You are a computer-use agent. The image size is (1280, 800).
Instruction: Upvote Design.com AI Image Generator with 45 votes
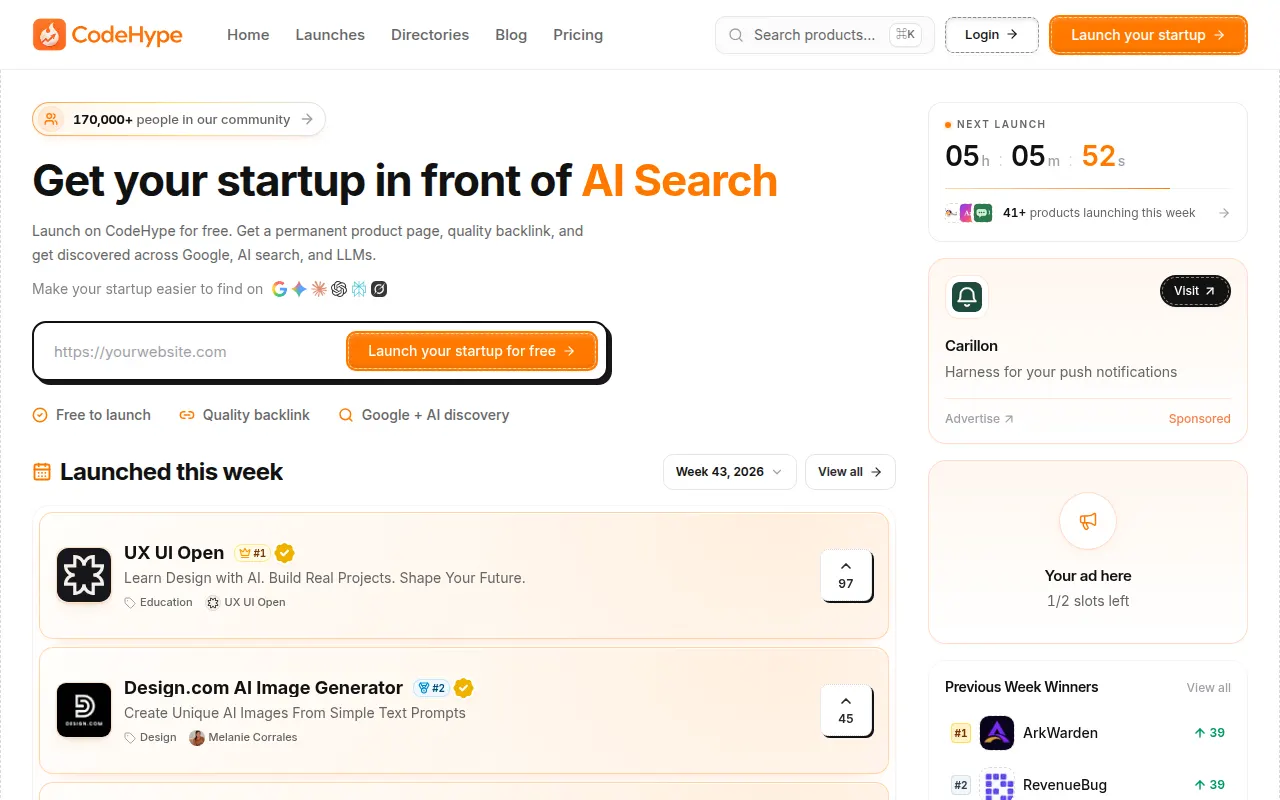coord(846,711)
